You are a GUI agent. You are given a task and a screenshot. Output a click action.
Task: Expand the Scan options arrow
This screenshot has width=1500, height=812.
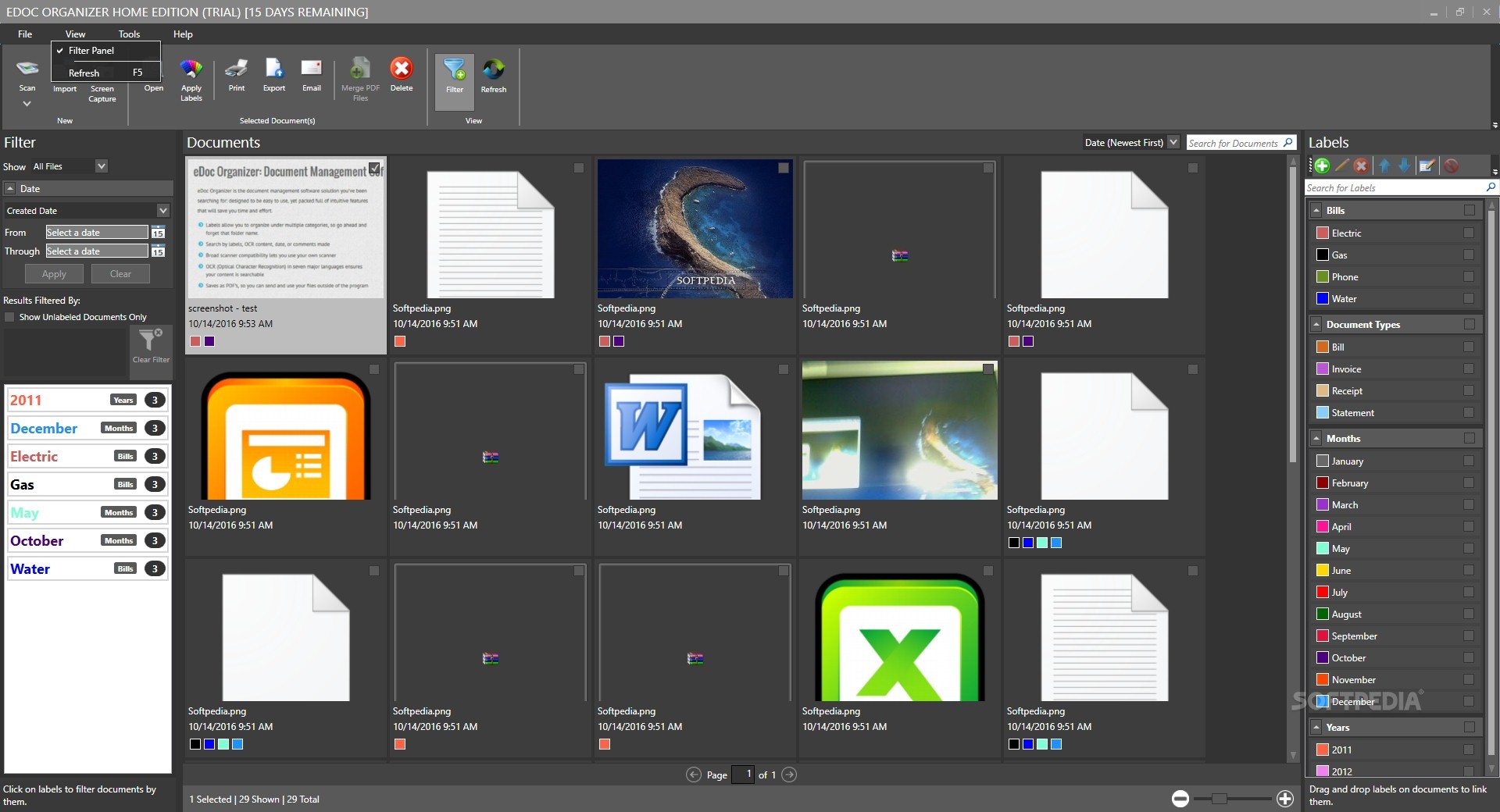pyautogui.click(x=27, y=103)
